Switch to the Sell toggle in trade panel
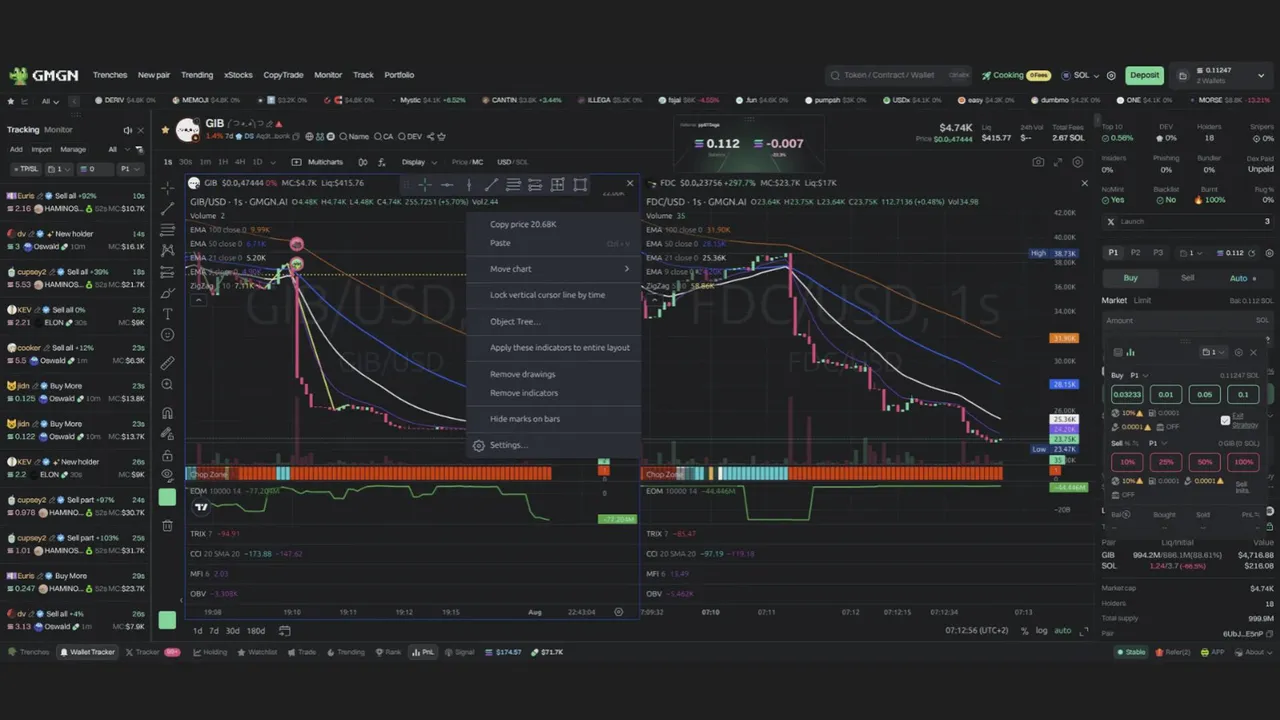1280x720 pixels. [1187, 278]
